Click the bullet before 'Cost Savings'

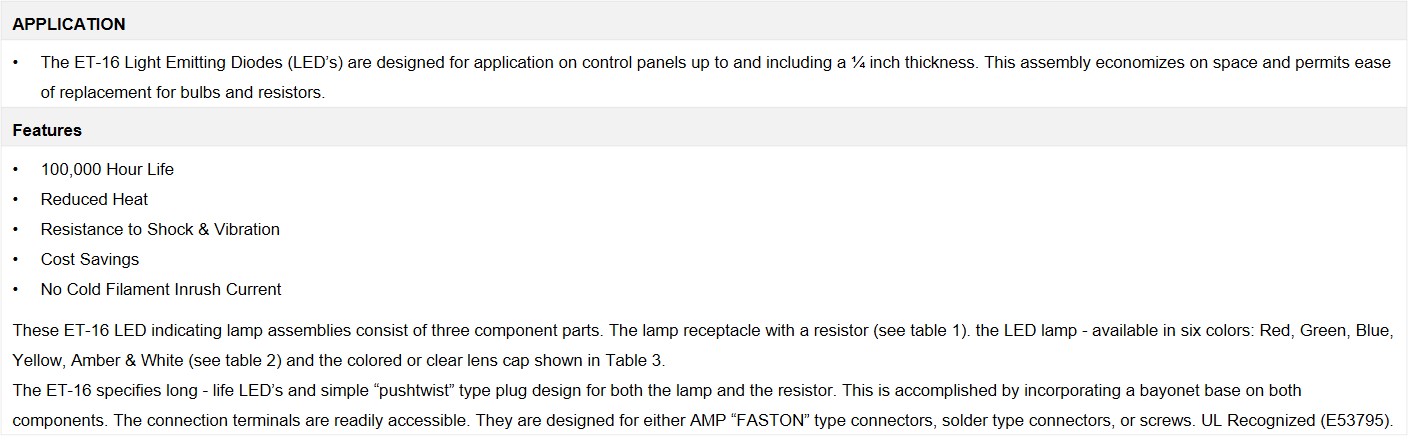click(16, 259)
